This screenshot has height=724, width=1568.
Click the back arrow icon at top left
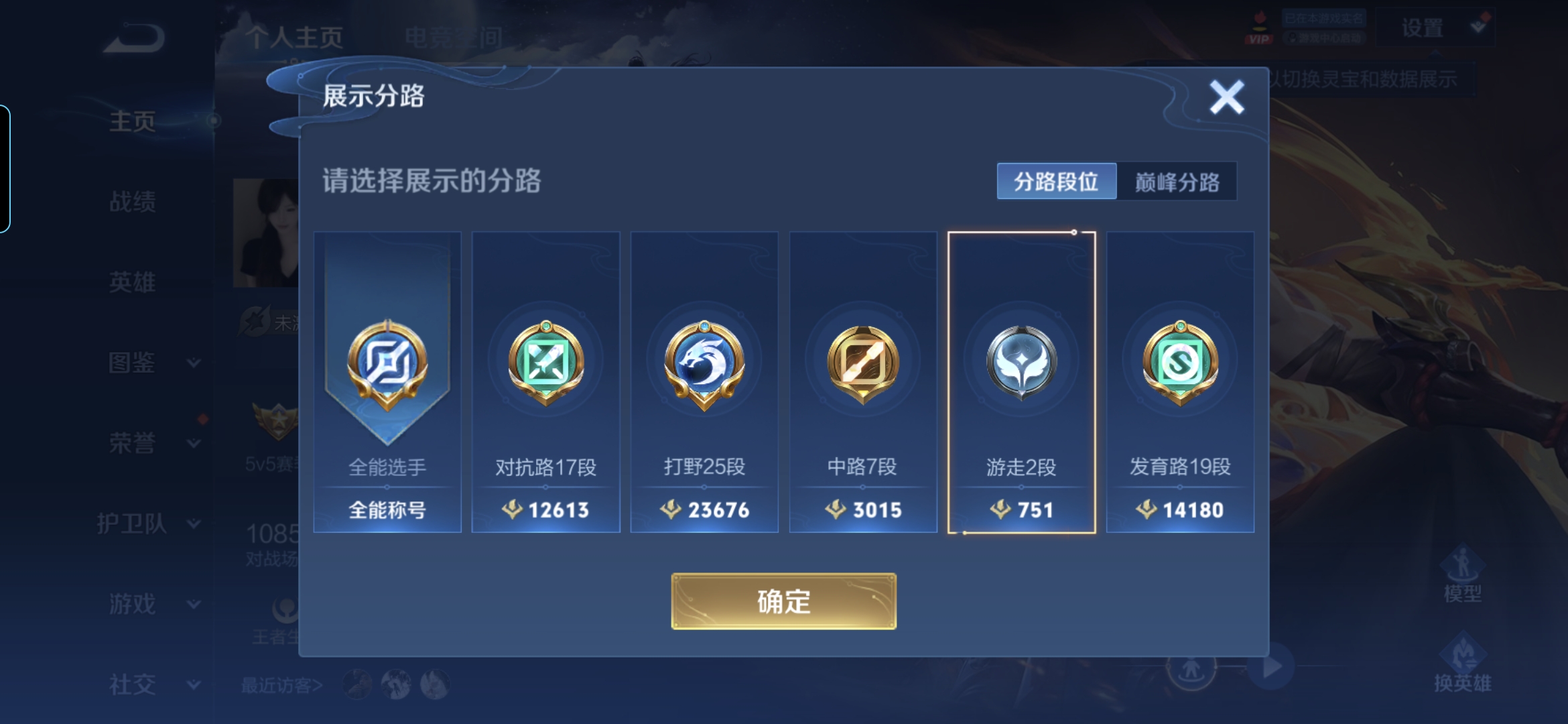135,38
